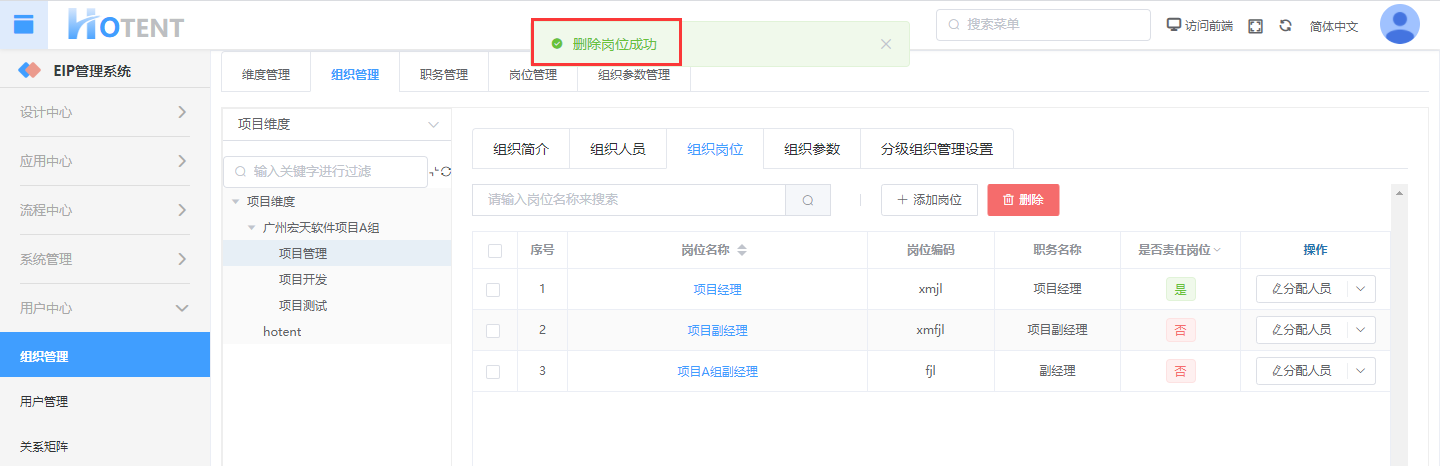Switch to the 职务管理 tab
1440x466 pixels.
[444, 75]
